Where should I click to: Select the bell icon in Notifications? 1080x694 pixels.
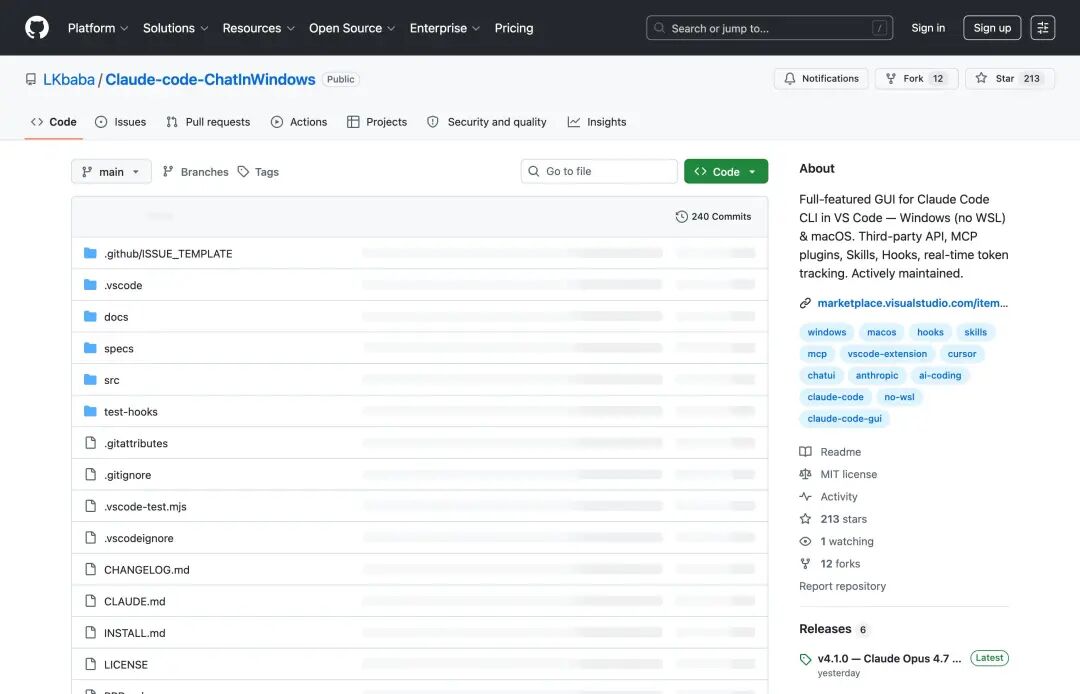pos(789,78)
